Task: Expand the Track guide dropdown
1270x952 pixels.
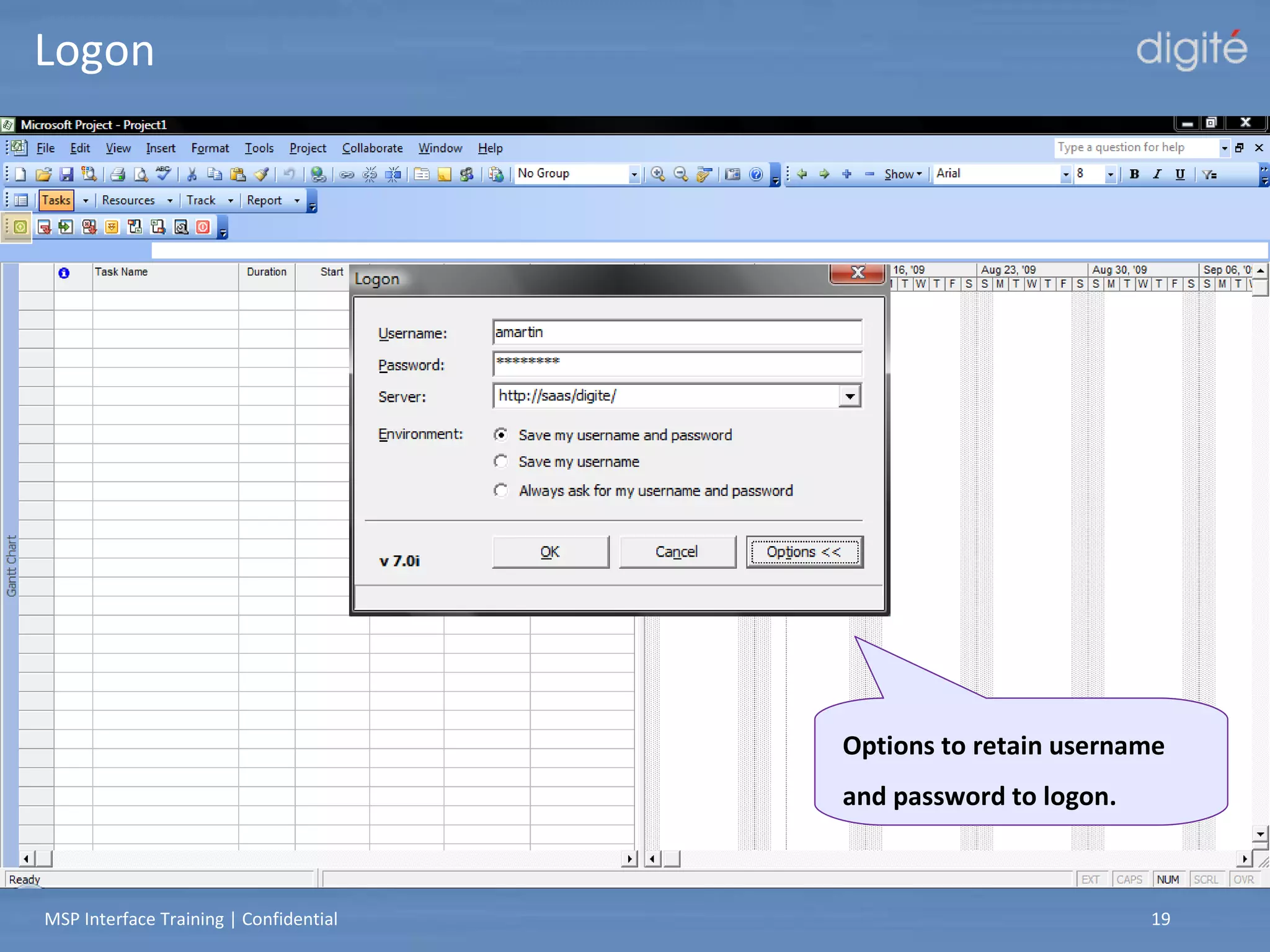Action: tap(230, 200)
